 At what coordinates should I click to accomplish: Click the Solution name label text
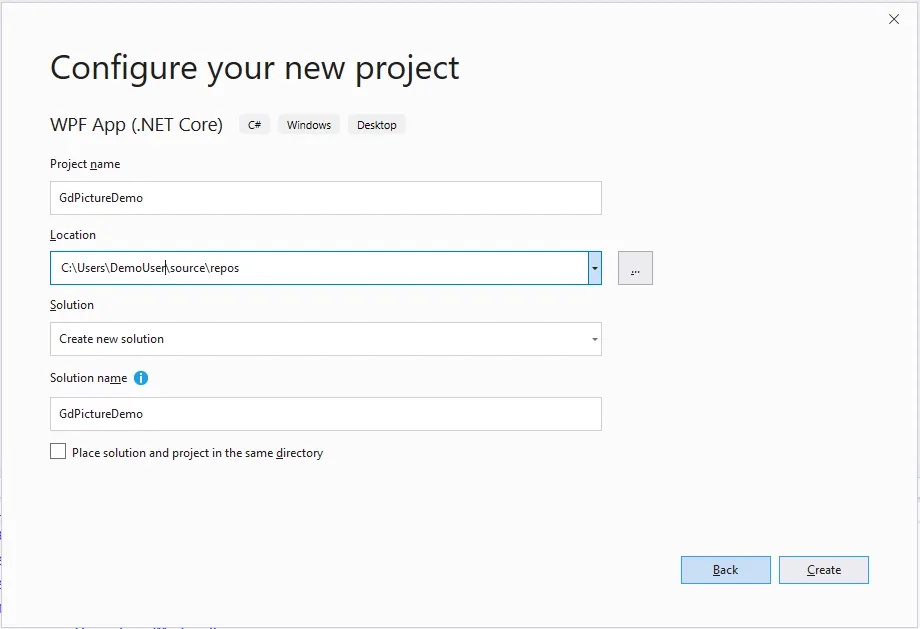pos(88,378)
